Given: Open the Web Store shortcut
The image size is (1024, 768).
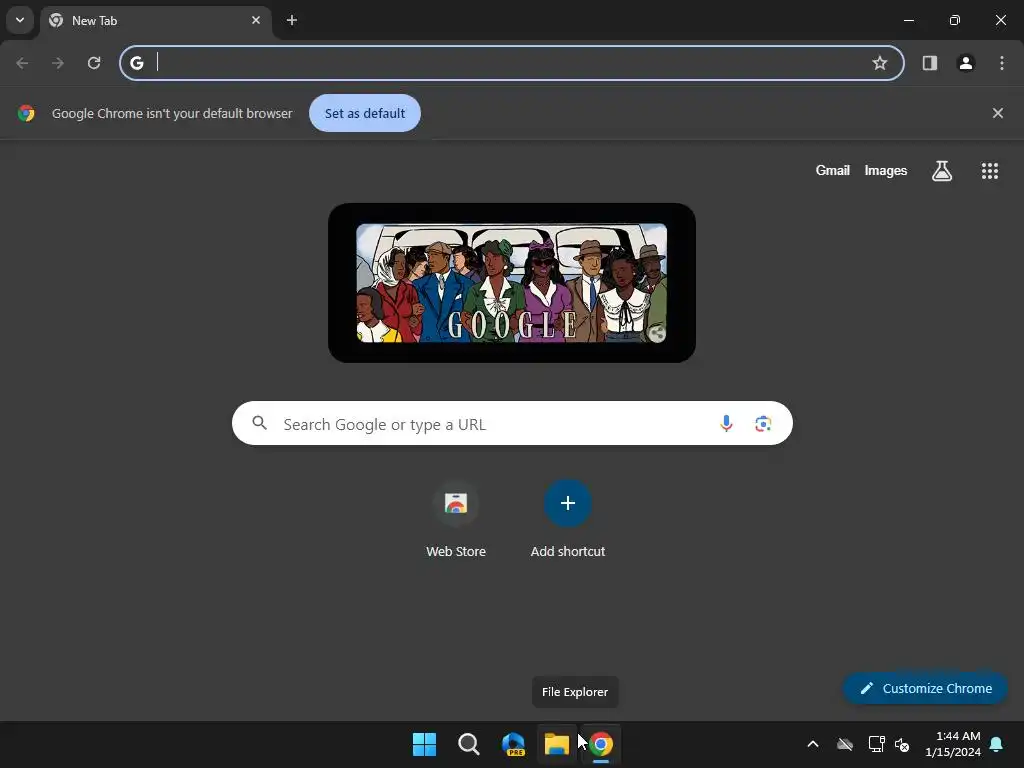Looking at the screenshot, I should pos(456,520).
